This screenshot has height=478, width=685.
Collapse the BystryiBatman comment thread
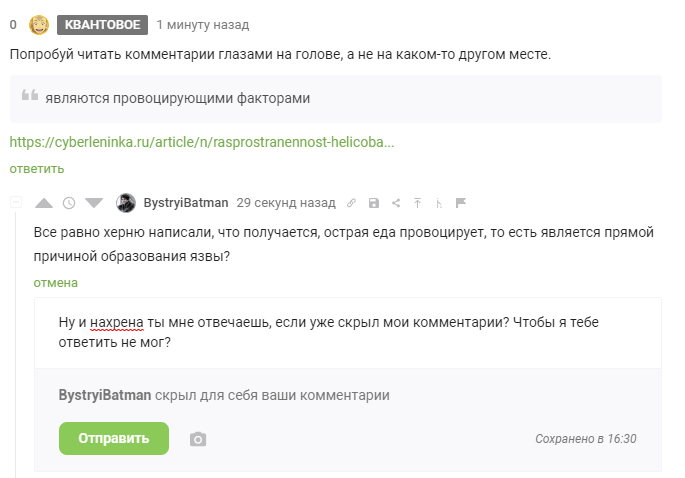(15, 203)
